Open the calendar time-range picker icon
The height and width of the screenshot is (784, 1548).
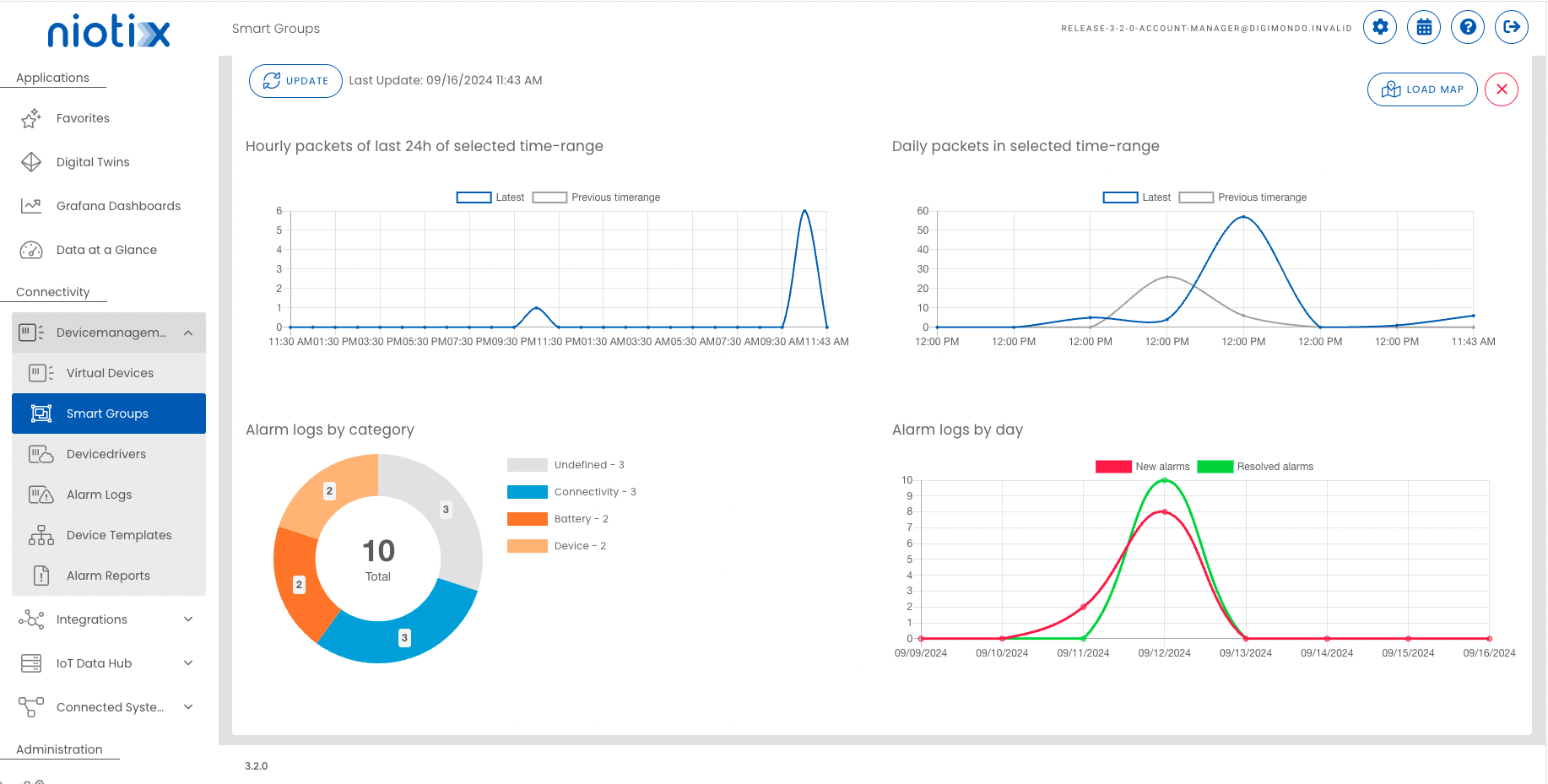coord(1424,27)
